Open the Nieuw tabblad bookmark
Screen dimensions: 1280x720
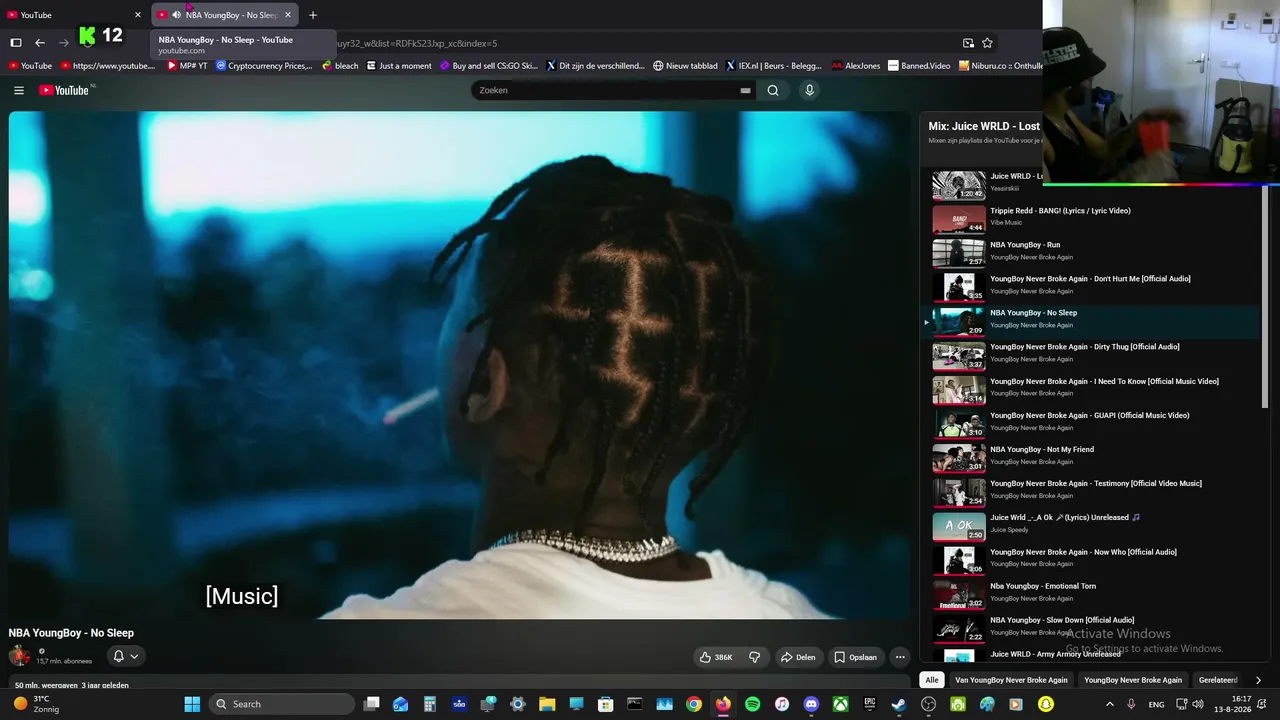685,66
